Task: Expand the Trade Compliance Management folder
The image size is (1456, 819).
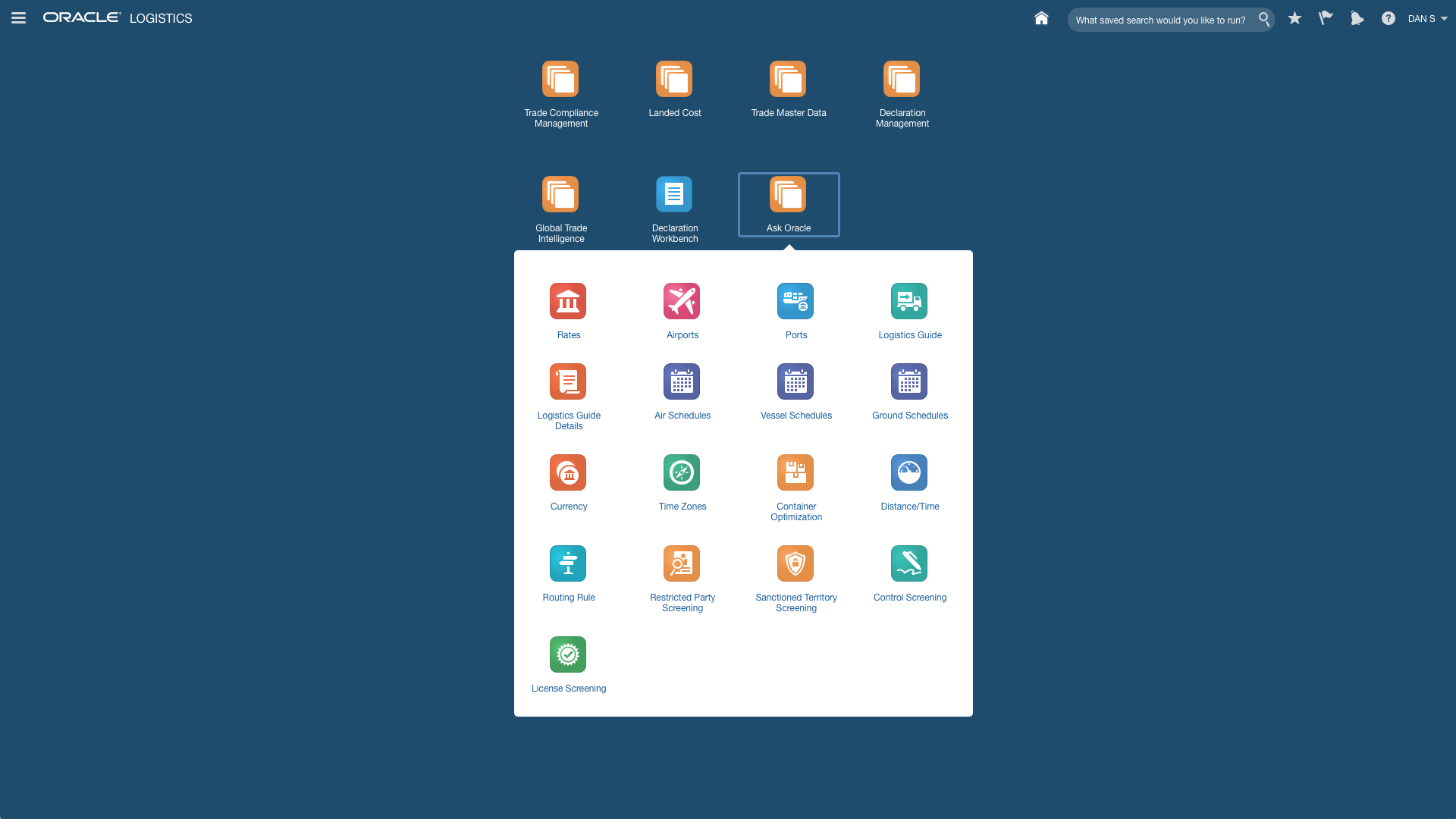Action: [560, 80]
